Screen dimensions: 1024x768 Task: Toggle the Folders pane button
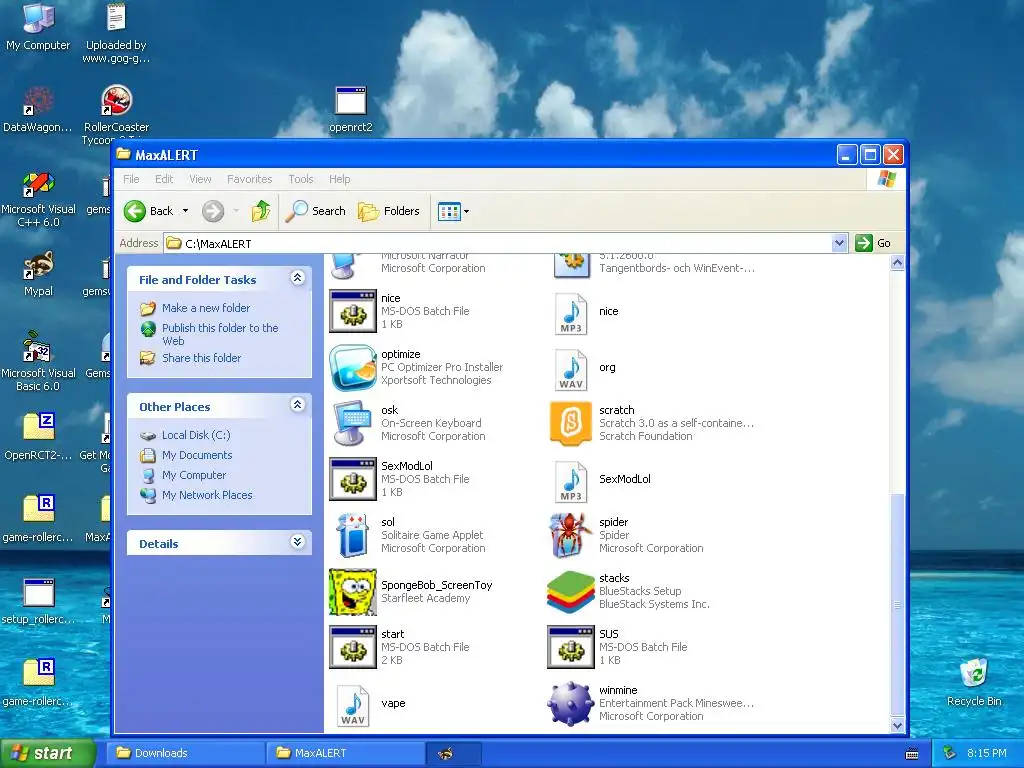(389, 211)
